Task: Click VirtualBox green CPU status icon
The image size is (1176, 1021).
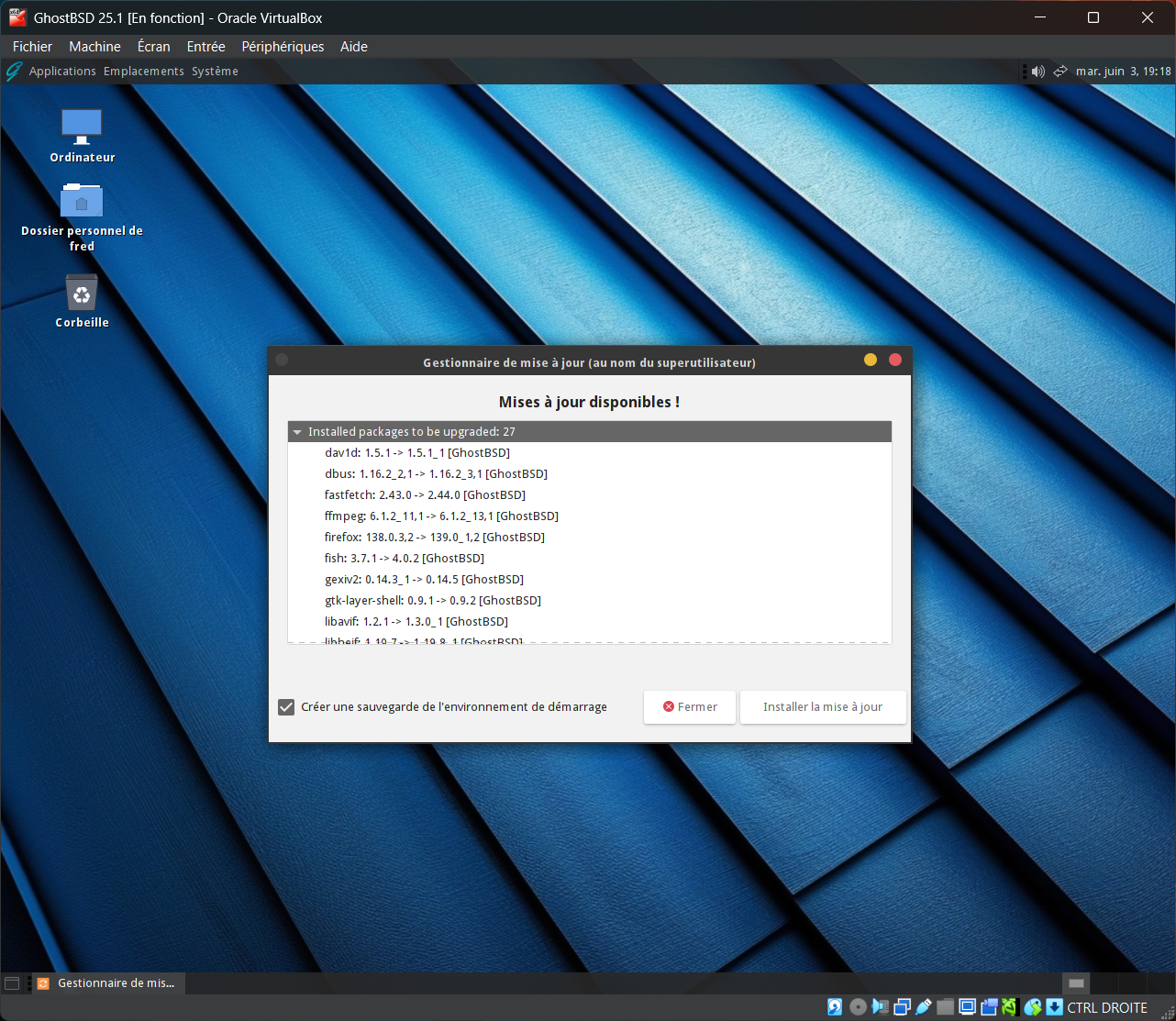Action: coord(1010,1007)
